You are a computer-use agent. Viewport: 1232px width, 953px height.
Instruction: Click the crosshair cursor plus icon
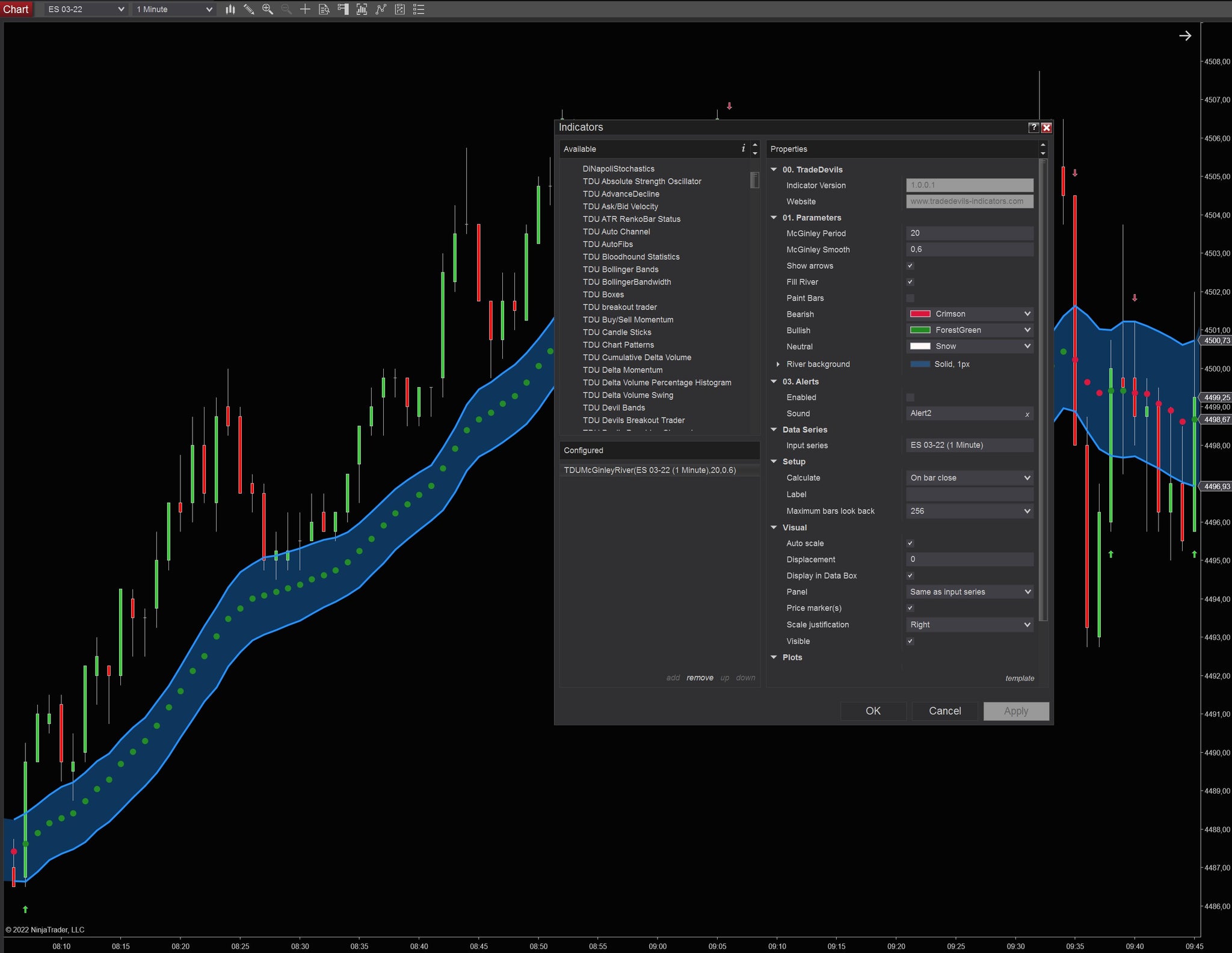click(x=305, y=9)
